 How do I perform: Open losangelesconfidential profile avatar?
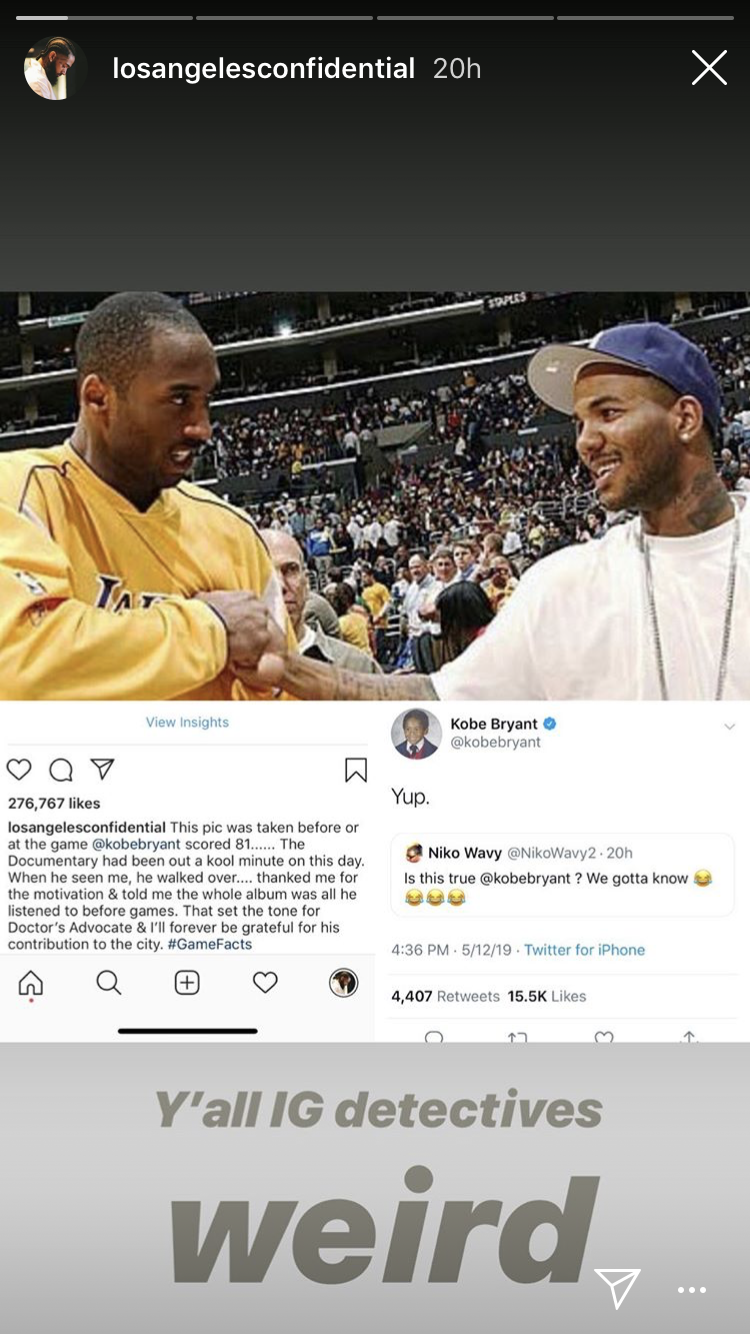(x=55, y=68)
